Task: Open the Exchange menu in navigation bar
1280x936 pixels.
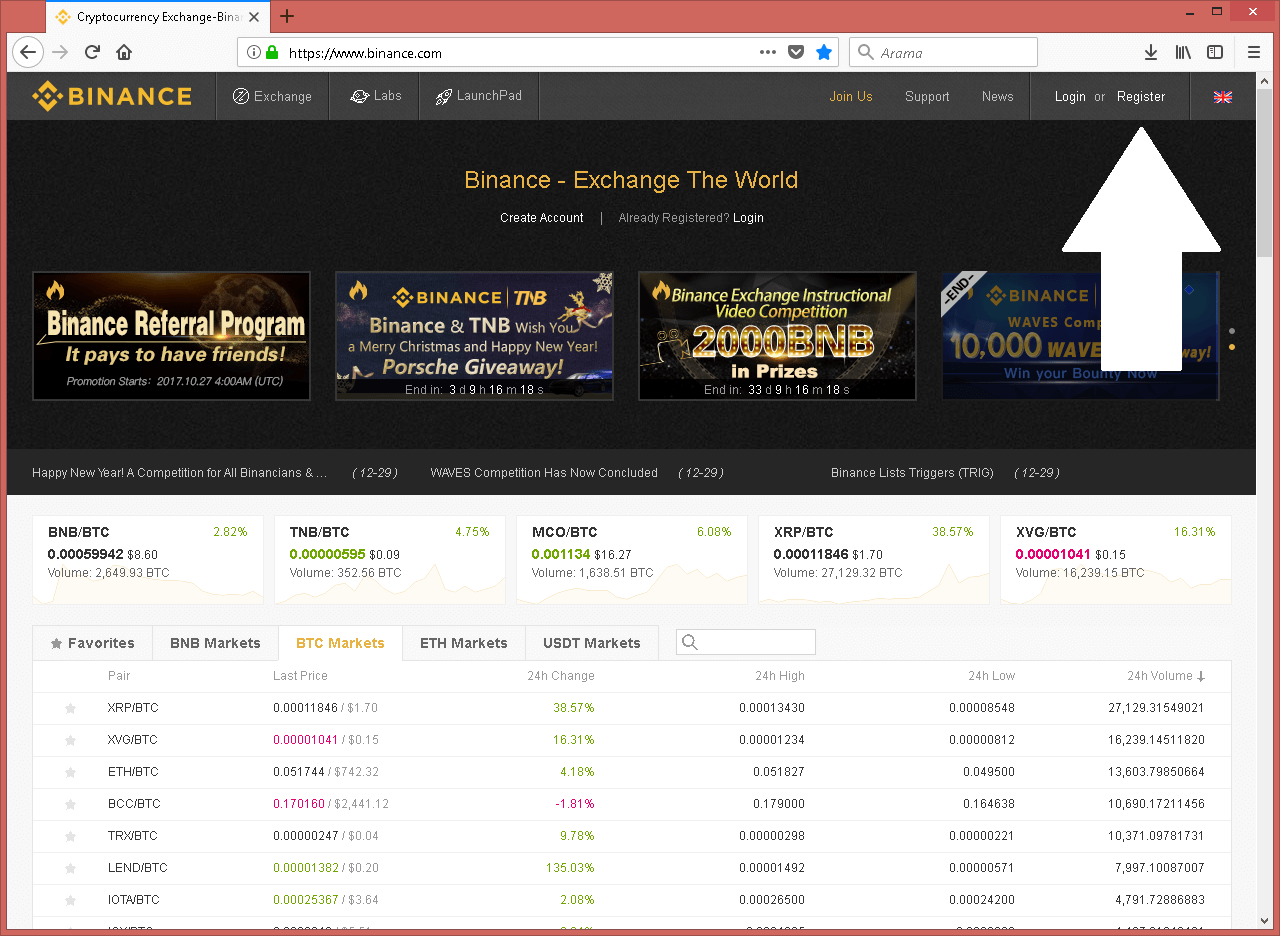Action: tap(272, 96)
